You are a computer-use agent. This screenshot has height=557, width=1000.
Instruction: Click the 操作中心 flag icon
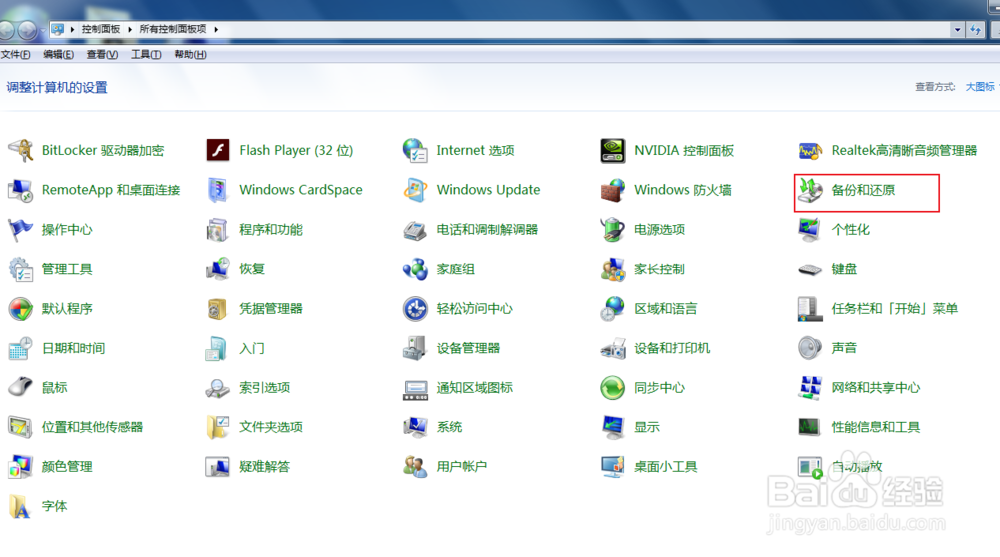coord(20,230)
